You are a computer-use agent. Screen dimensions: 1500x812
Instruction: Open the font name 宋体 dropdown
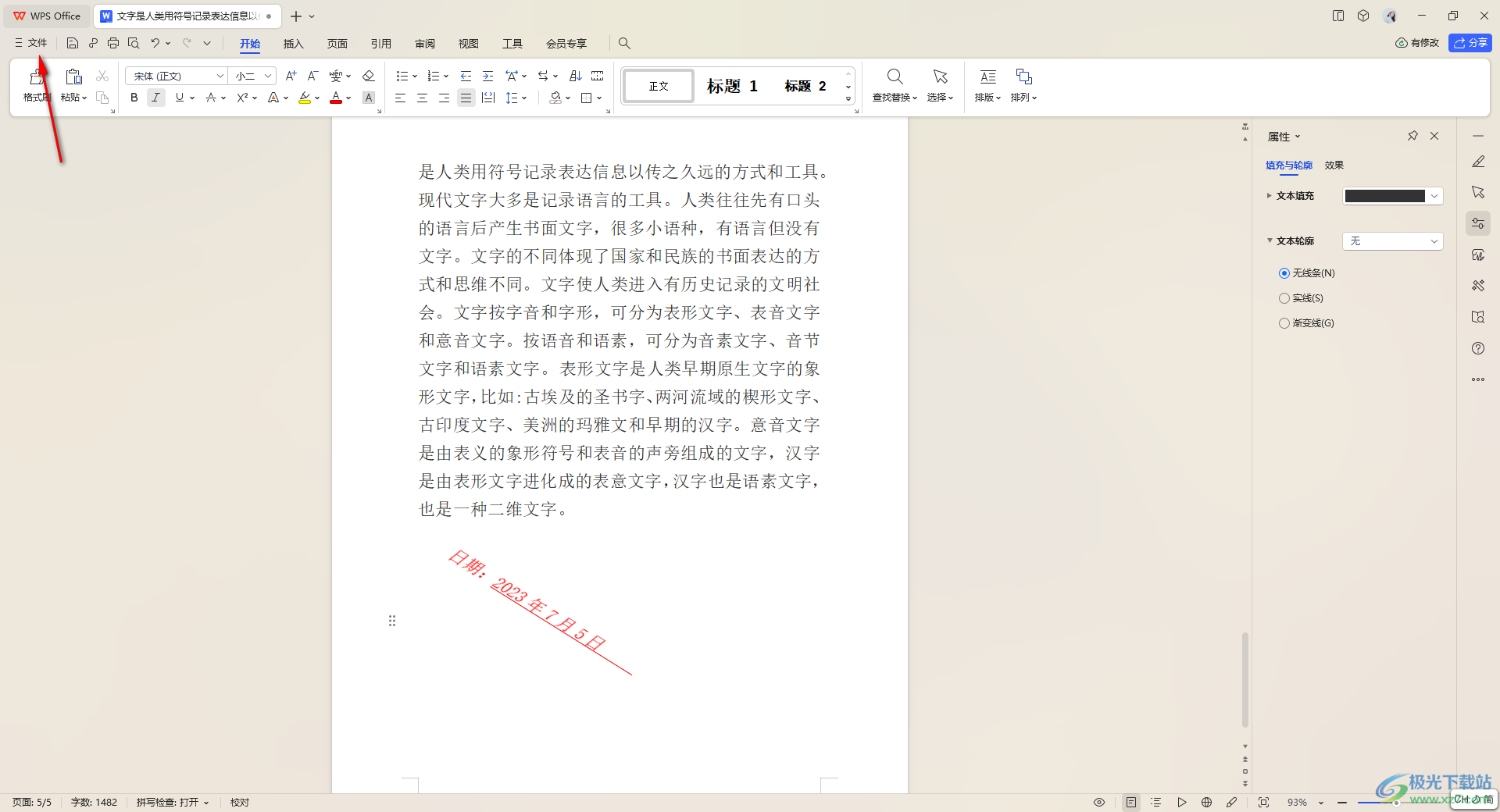pos(220,76)
